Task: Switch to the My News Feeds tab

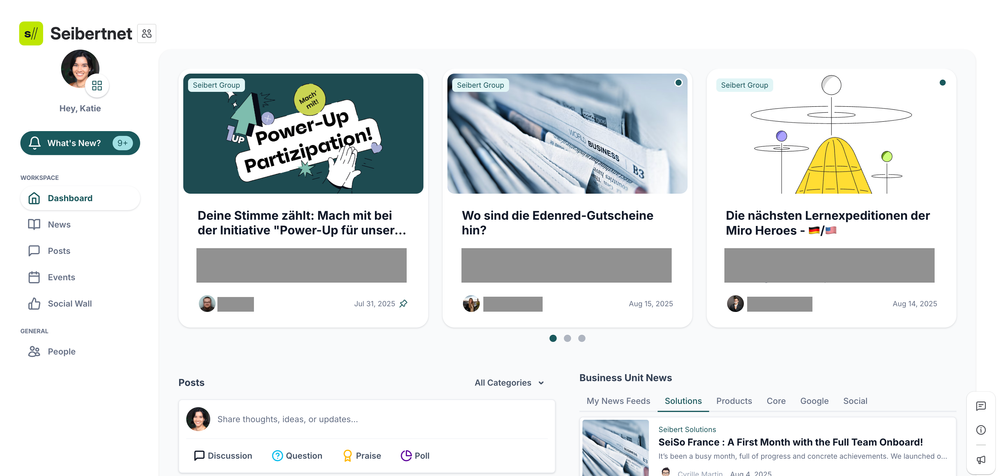Action: point(618,401)
